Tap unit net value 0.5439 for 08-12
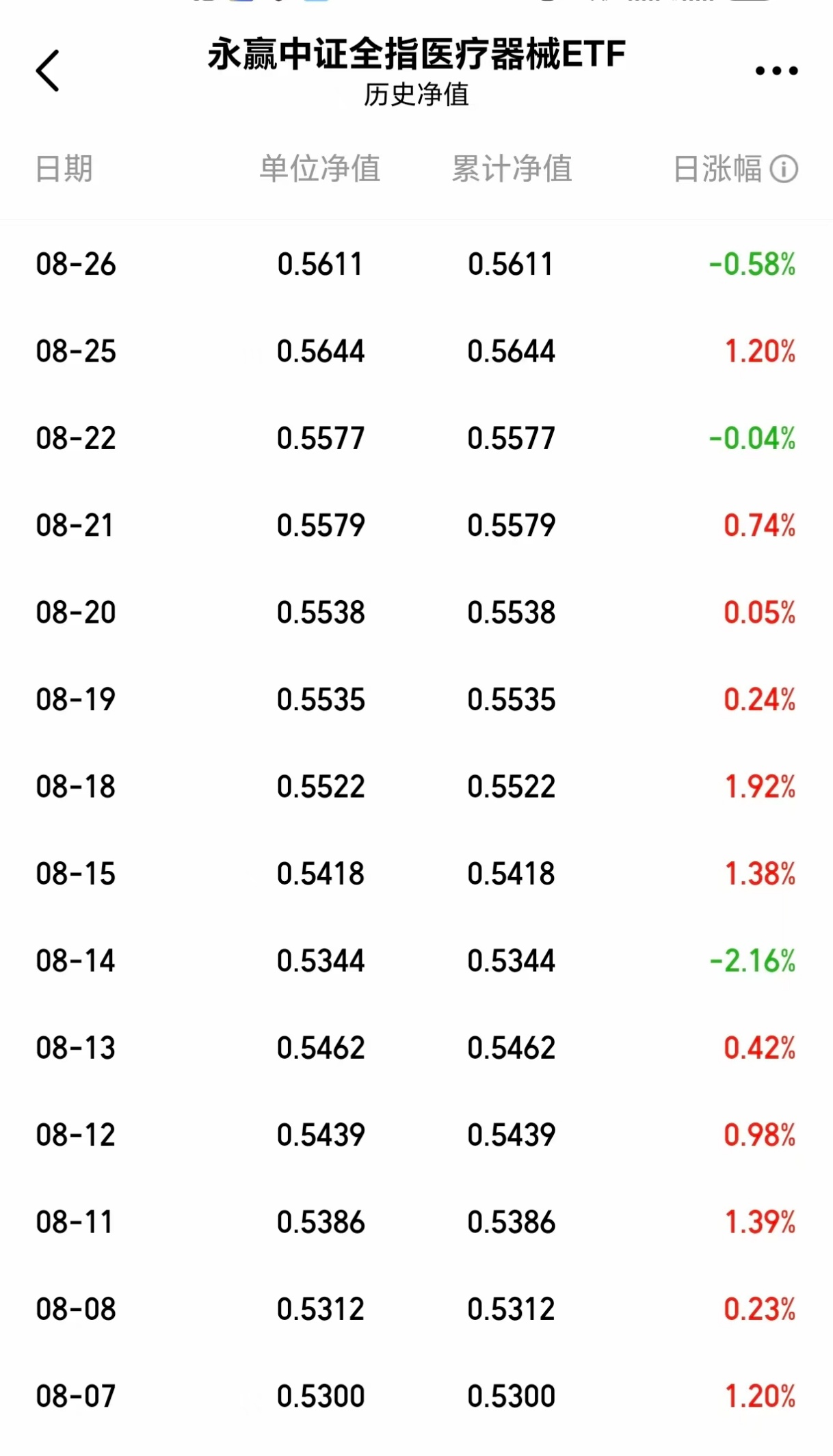 coord(321,1135)
